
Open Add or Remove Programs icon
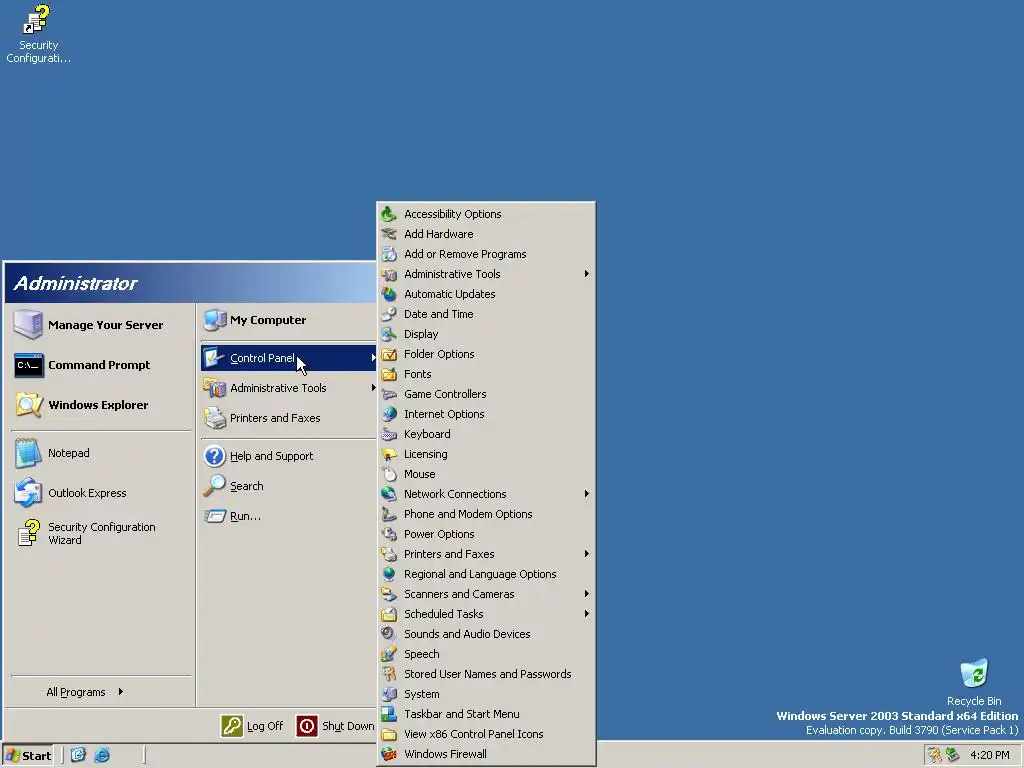click(389, 254)
